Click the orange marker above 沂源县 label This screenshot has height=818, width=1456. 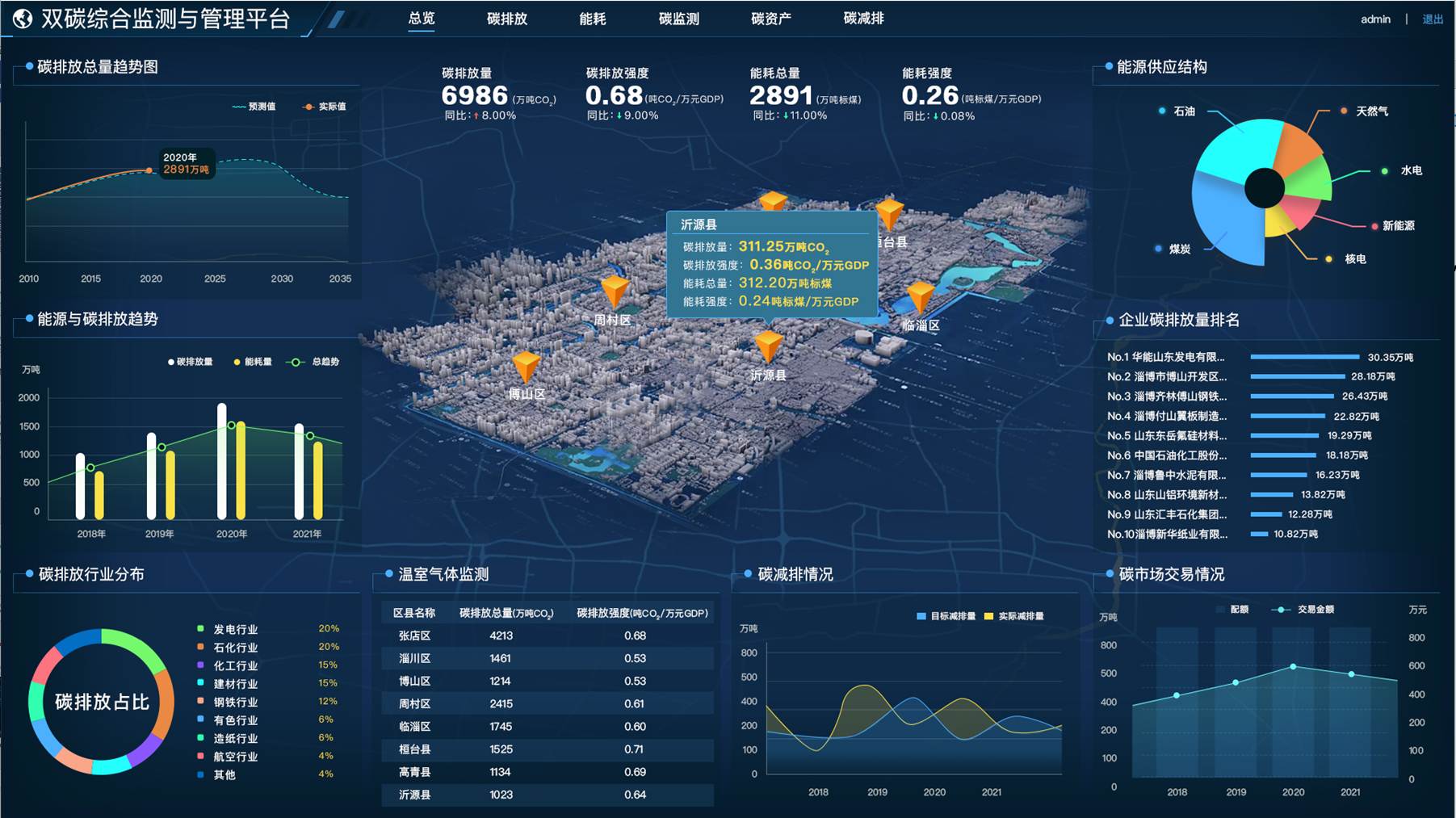coord(768,346)
